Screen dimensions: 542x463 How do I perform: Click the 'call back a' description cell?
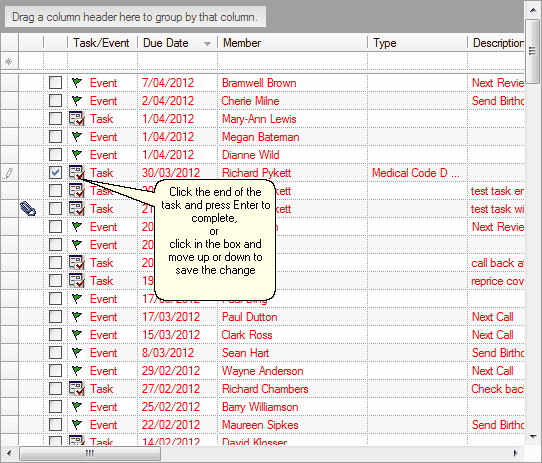coord(497,263)
